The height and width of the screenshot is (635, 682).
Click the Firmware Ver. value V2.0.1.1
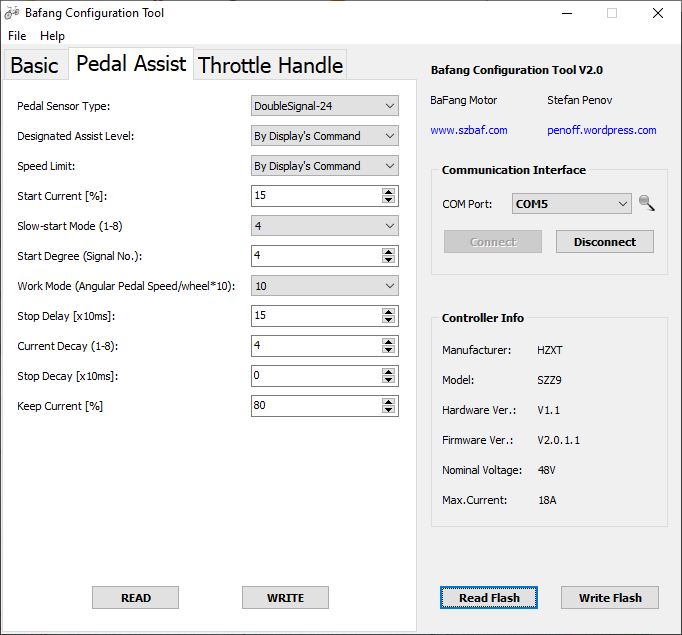558,440
